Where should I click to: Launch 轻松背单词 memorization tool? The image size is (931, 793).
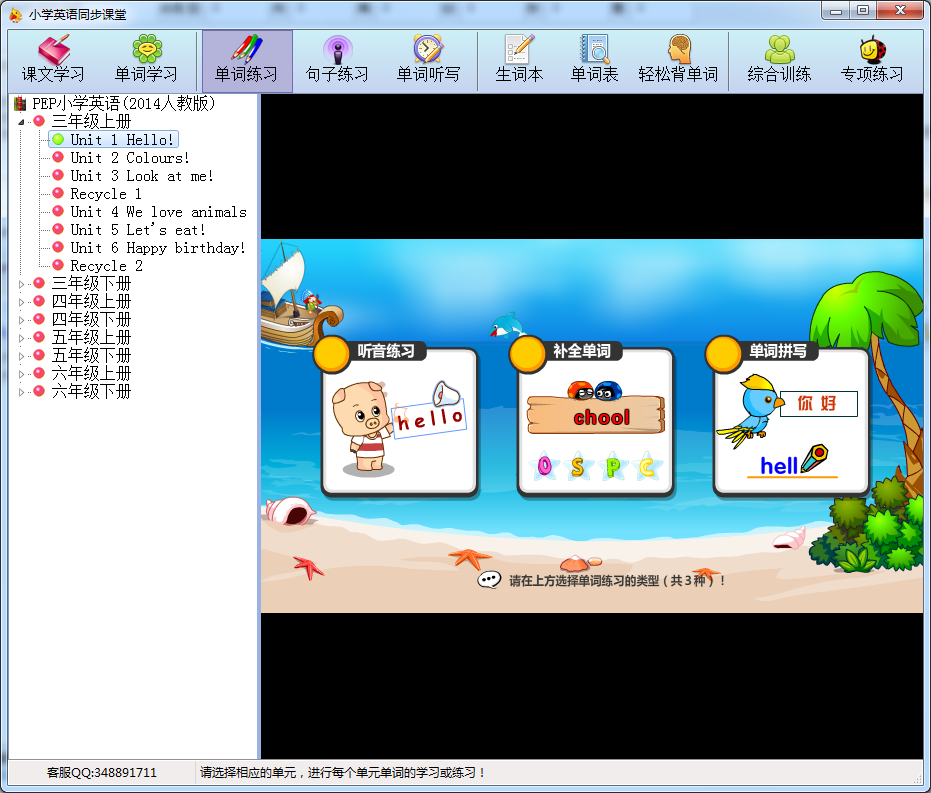pos(678,61)
